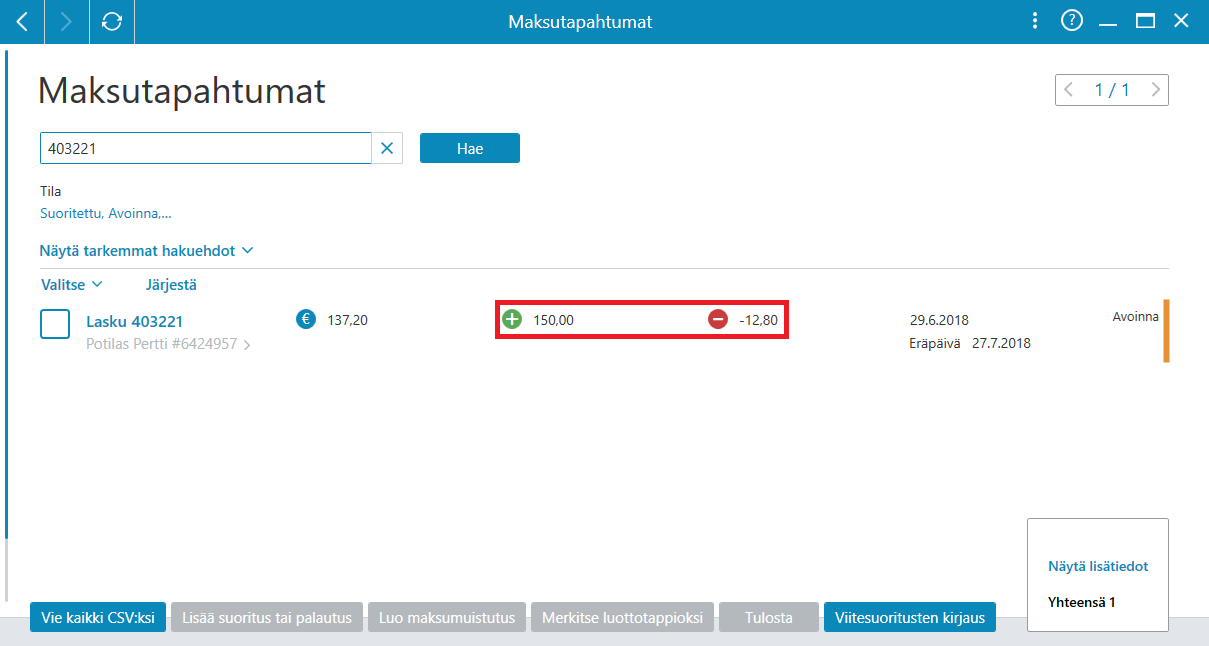Click Vie kaikki CSV:ksi button
The width and height of the screenshot is (1209, 646).
click(98, 618)
